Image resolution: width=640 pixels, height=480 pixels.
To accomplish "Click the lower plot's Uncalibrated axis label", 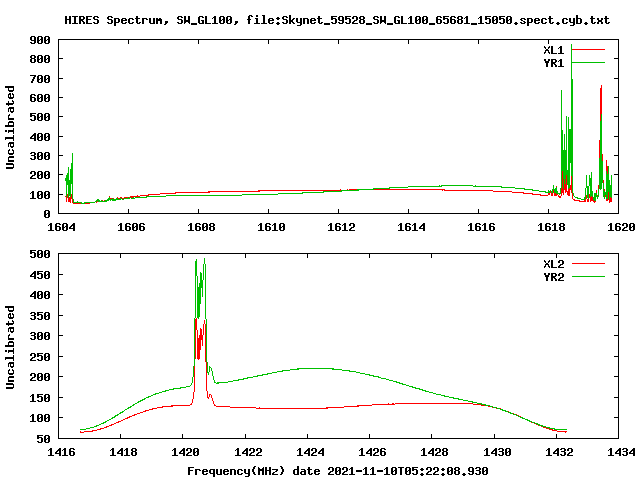I will (x=10, y=347).
